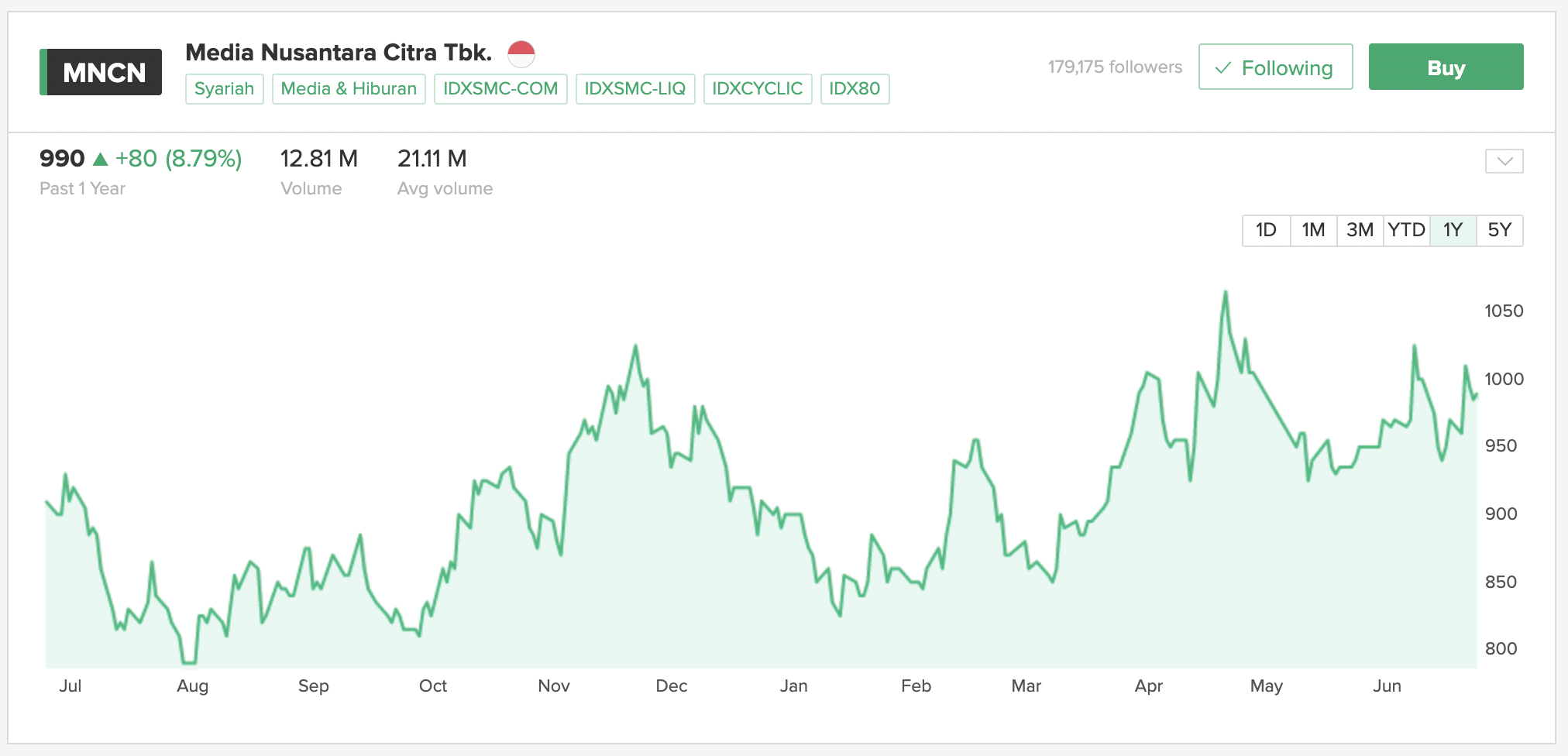
Task: Click the Avg volume label
Action: [445, 189]
